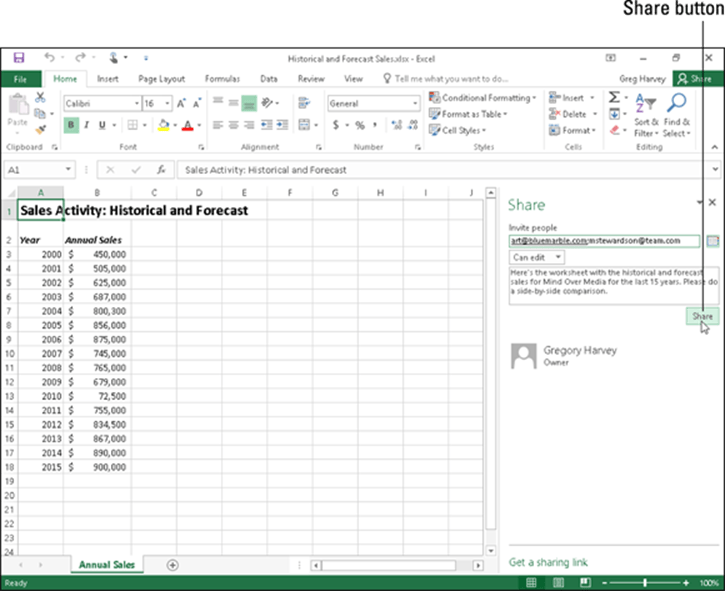Open the Formulas ribbon tab
Viewport: 725px width, 591px height.
click(x=222, y=79)
